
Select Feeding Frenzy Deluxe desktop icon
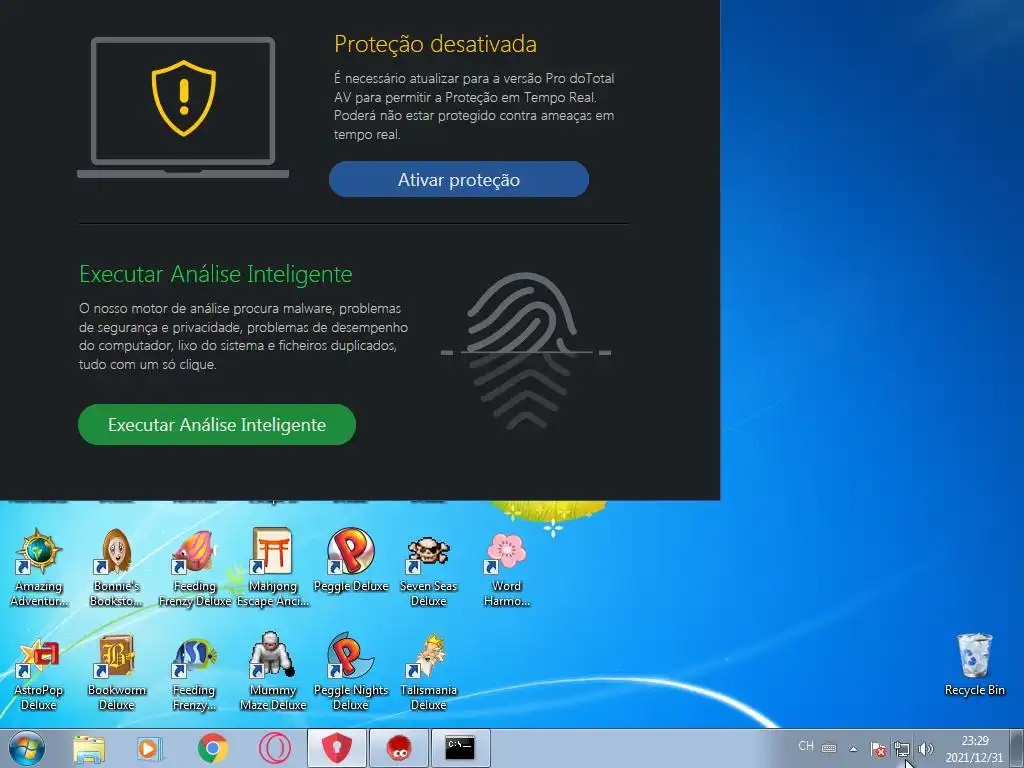[194, 568]
